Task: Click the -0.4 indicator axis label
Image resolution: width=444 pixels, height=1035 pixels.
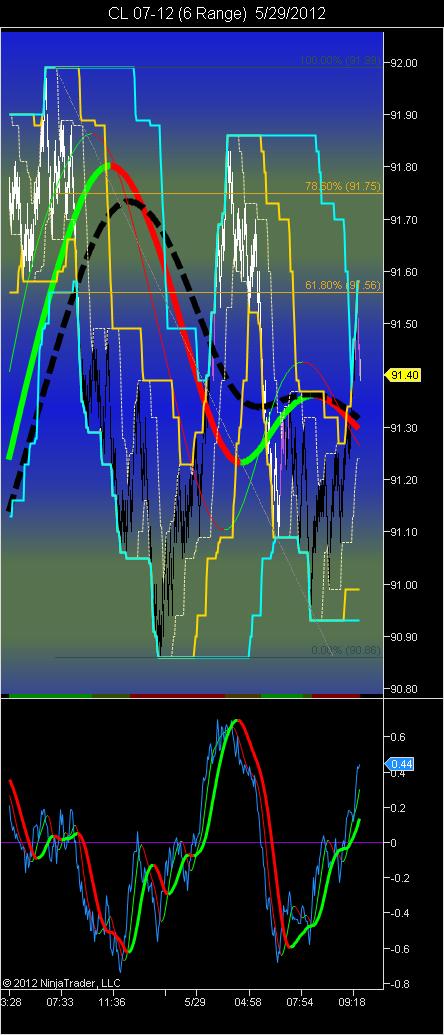Action: coord(400,914)
